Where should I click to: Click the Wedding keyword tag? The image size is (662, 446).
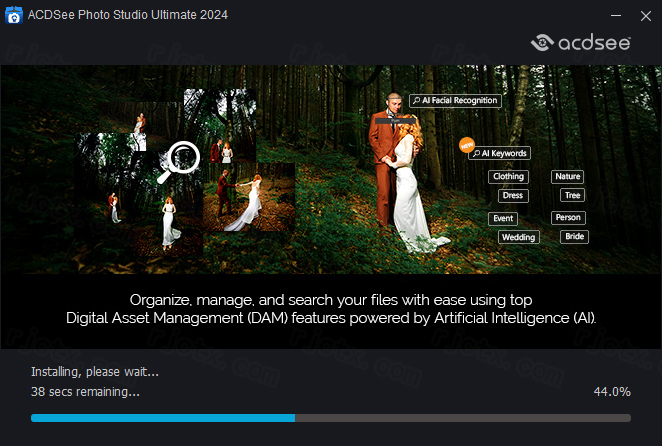518,238
